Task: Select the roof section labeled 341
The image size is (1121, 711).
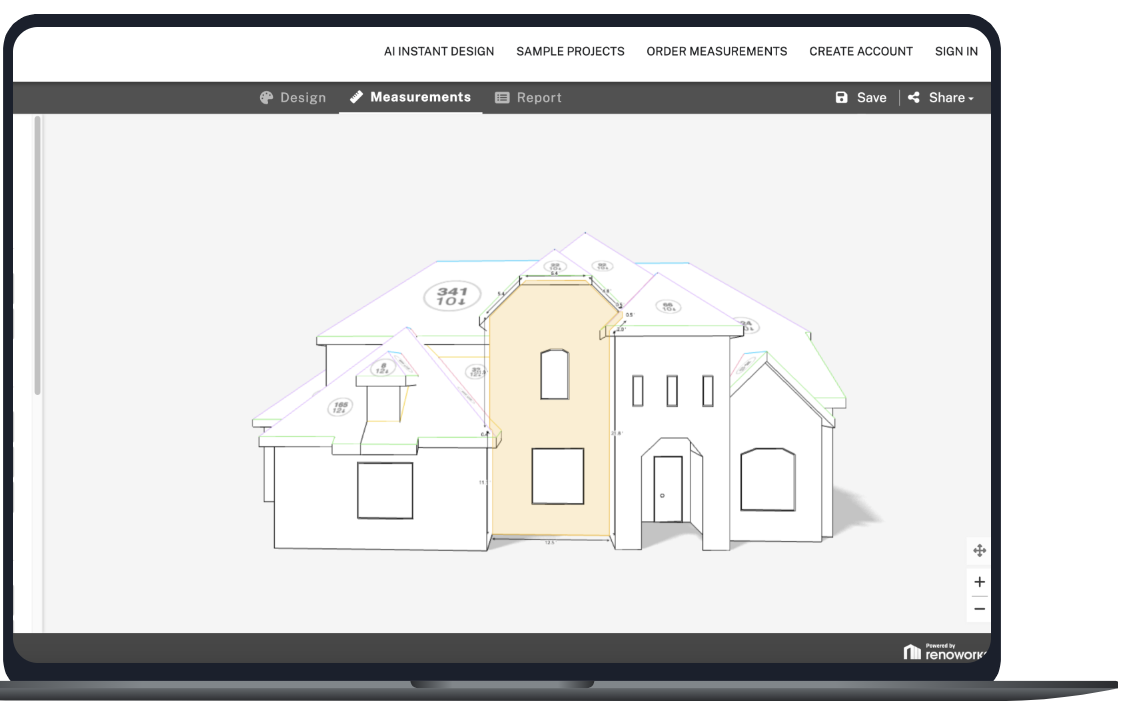Action: (x=450, y=295)
